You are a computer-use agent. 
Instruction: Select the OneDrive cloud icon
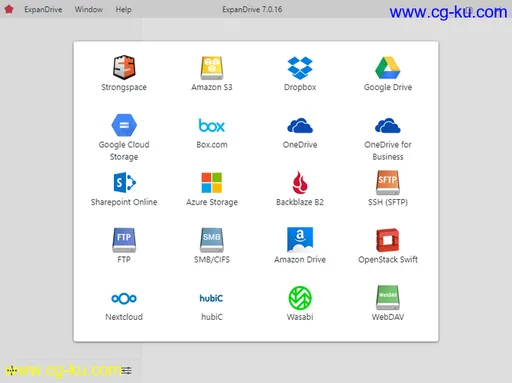(300, 125)
